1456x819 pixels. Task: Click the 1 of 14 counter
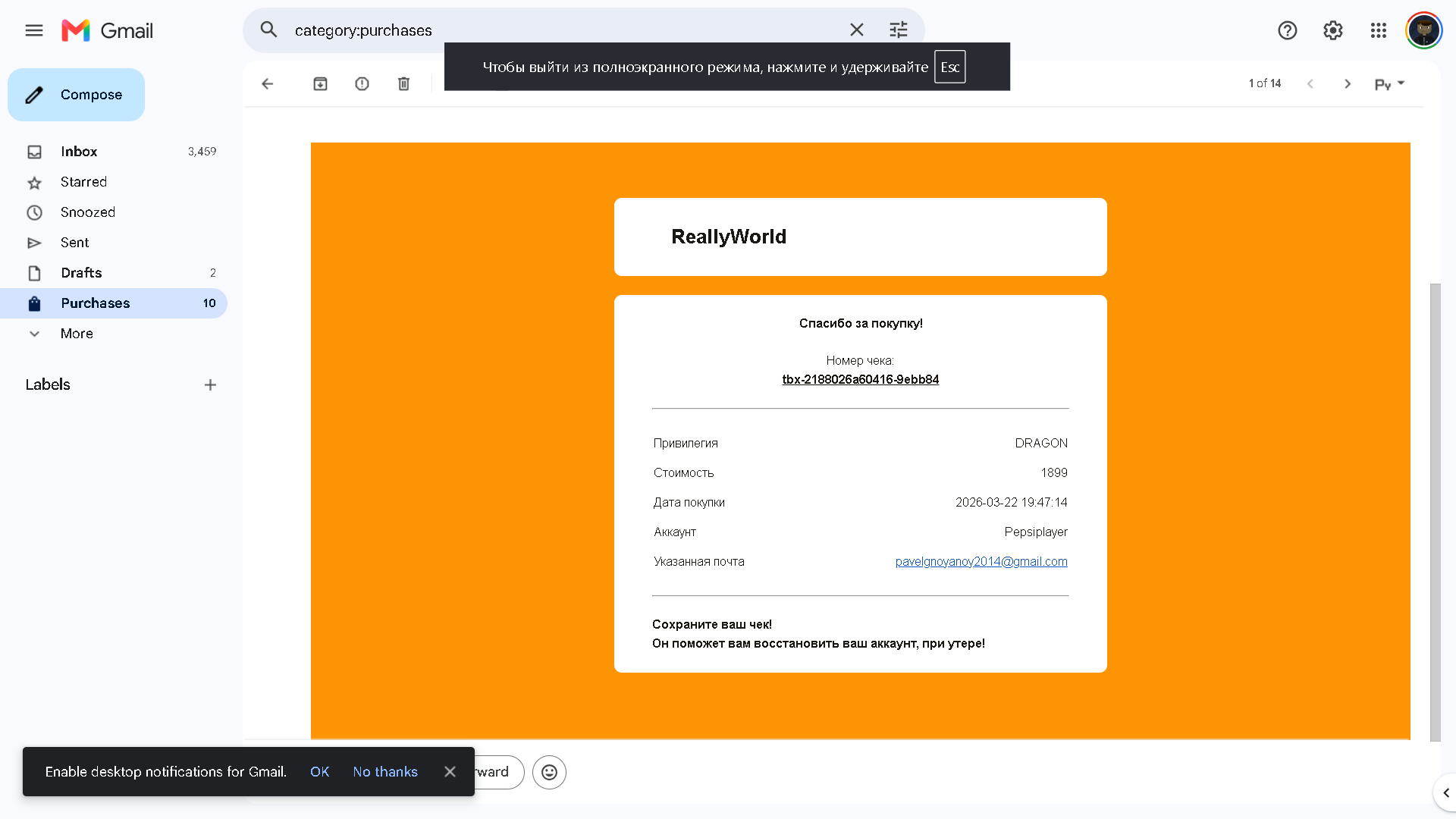pos(1265,83)
